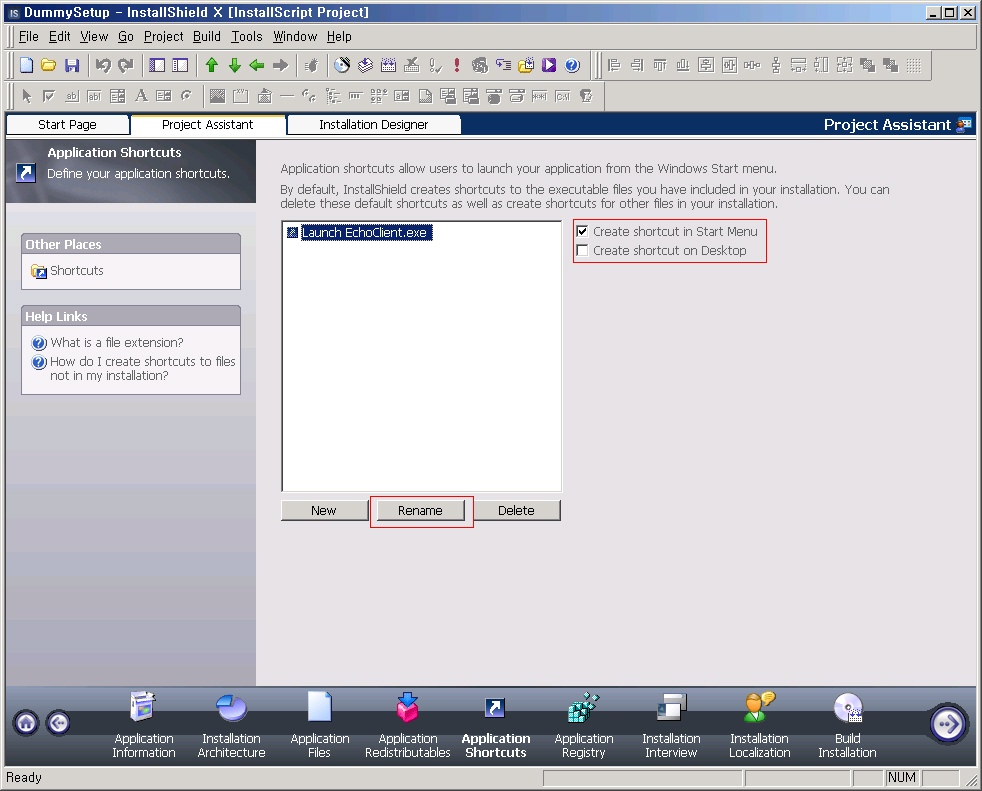
Task: Open the Shortcuts link in Other Places
Action: tap(67, 271)
